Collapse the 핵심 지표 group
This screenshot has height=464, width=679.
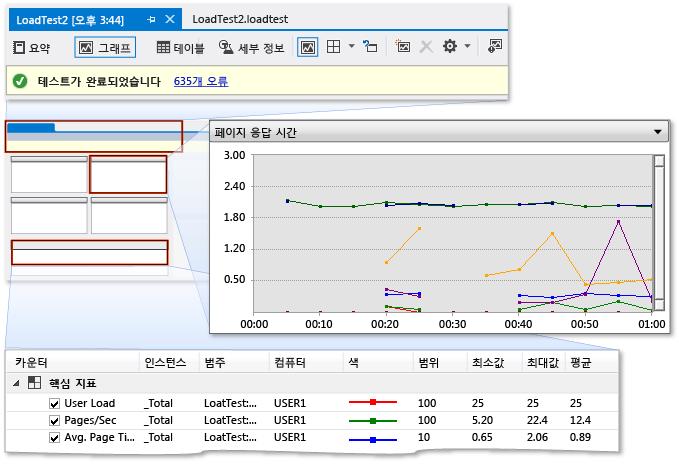16,383
